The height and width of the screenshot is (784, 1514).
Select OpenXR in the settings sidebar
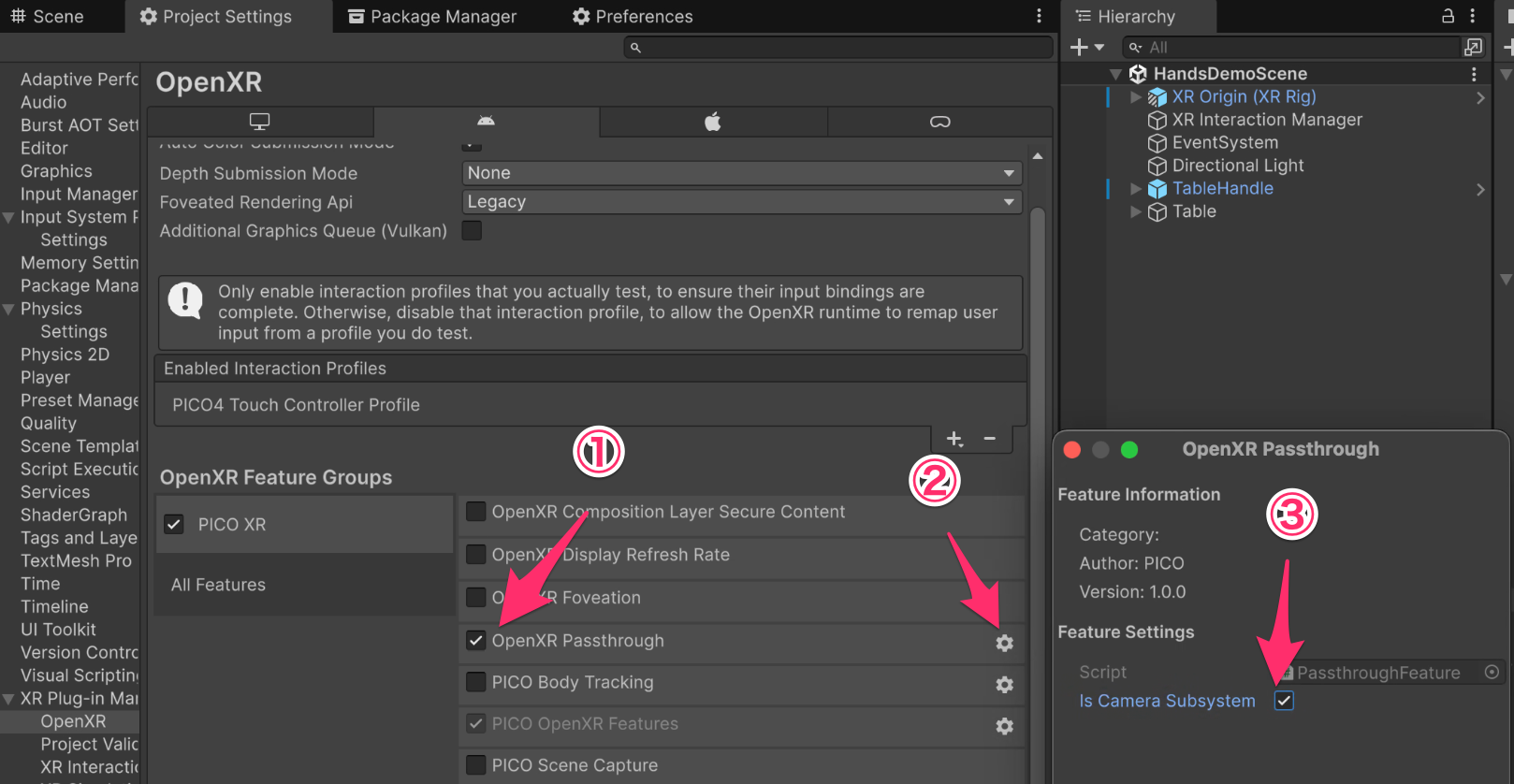coord(73,721)
